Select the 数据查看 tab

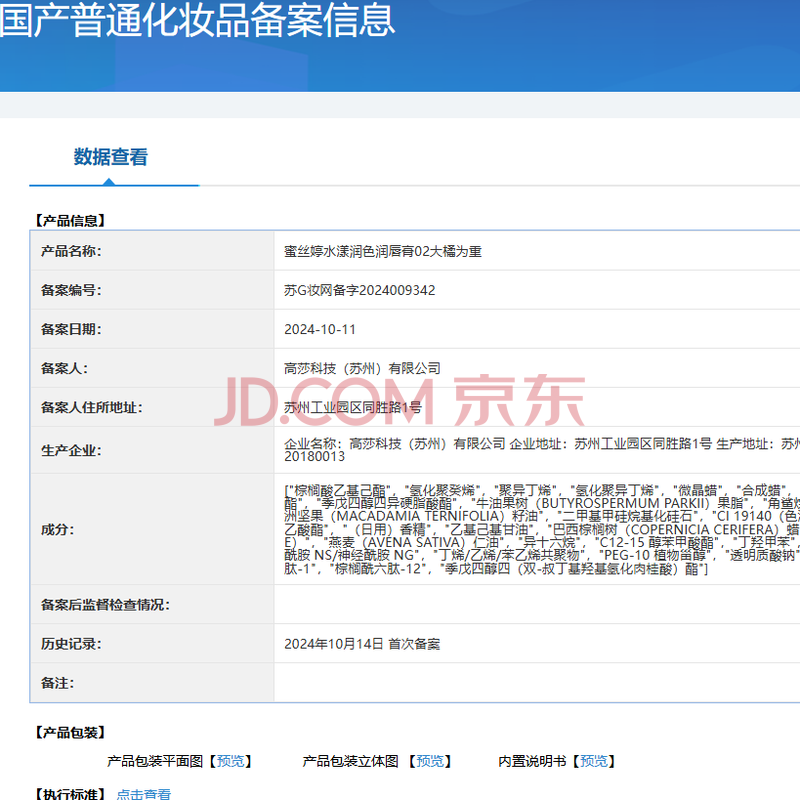coord(110,157)
